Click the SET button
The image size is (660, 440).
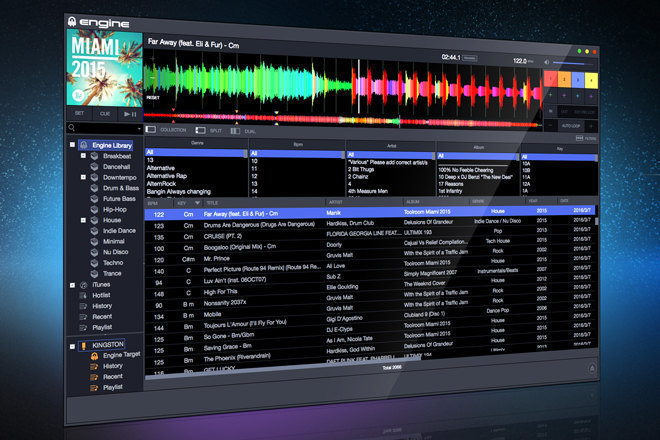pos(79,113)
